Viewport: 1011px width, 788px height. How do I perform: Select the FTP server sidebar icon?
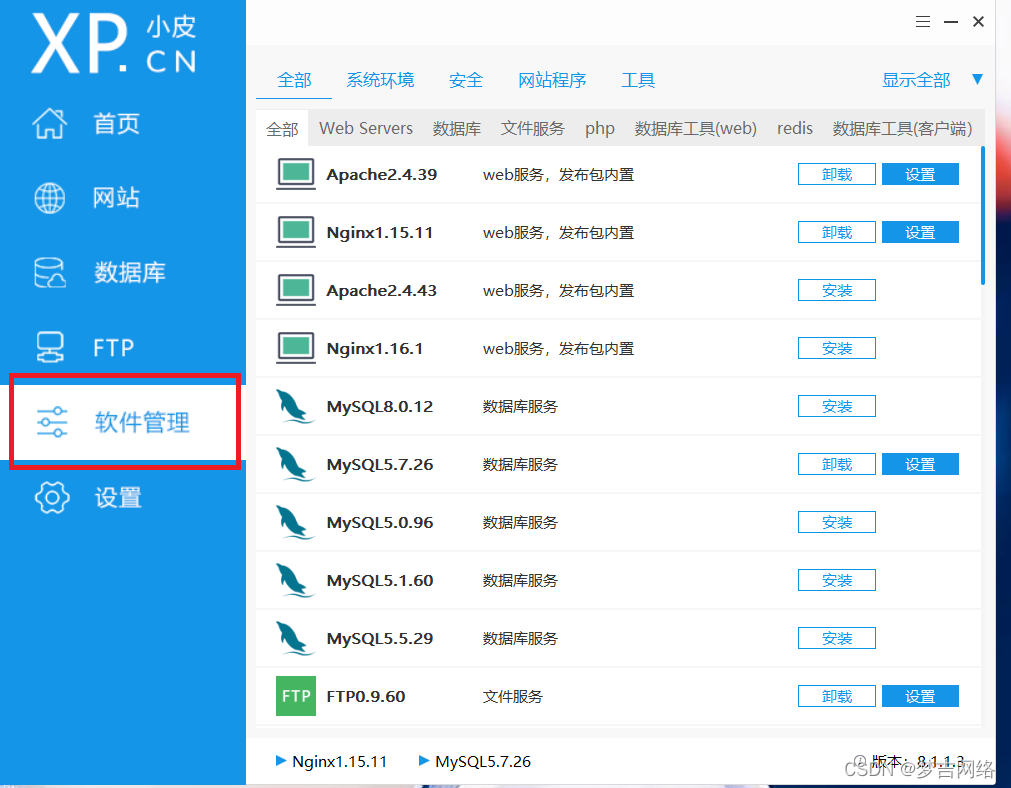(50, 347)
